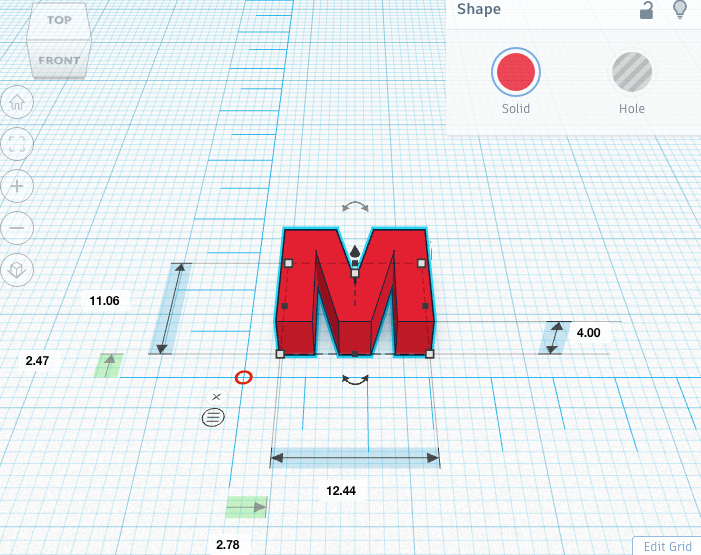Select the FRONT face of the view cube

click(x=59, y=60)
